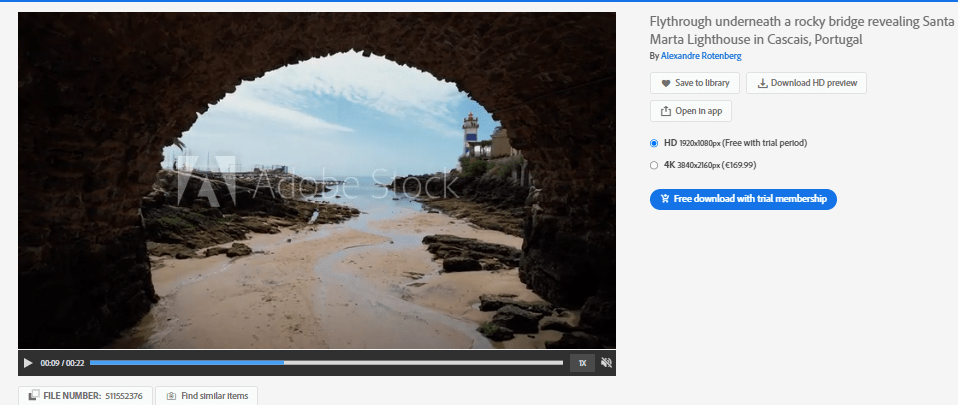Play the lighthouse flythrough video
The width and height of the screenshot is (958, 405).
[28, 362]
